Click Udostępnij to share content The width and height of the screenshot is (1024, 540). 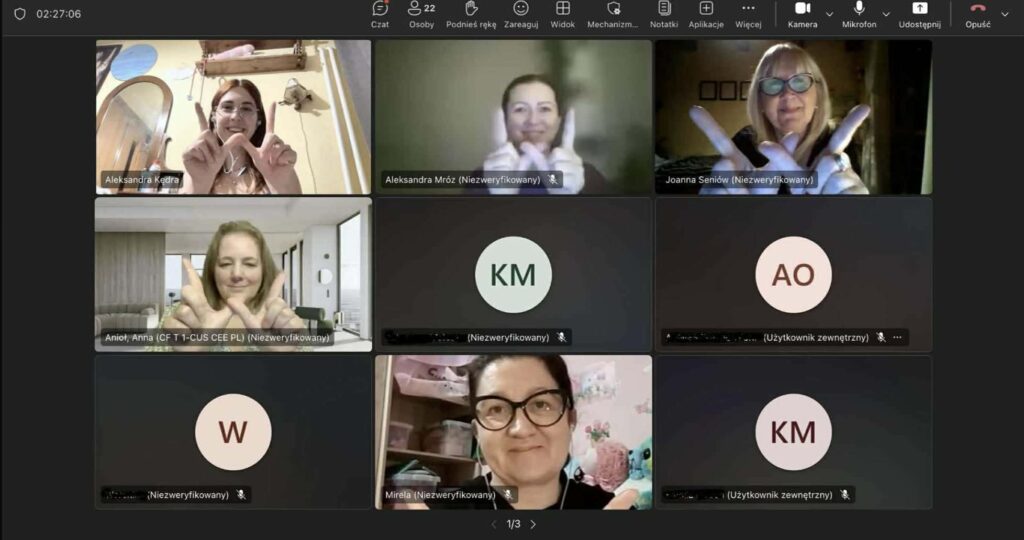919,14
